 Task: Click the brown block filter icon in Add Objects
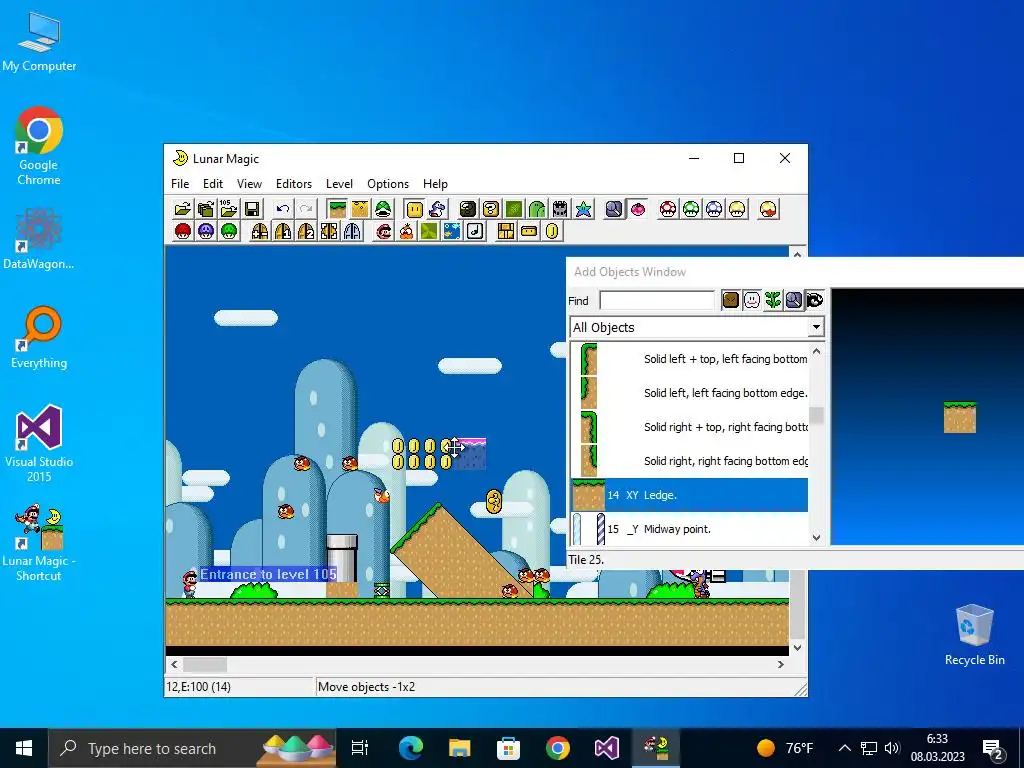731,300
